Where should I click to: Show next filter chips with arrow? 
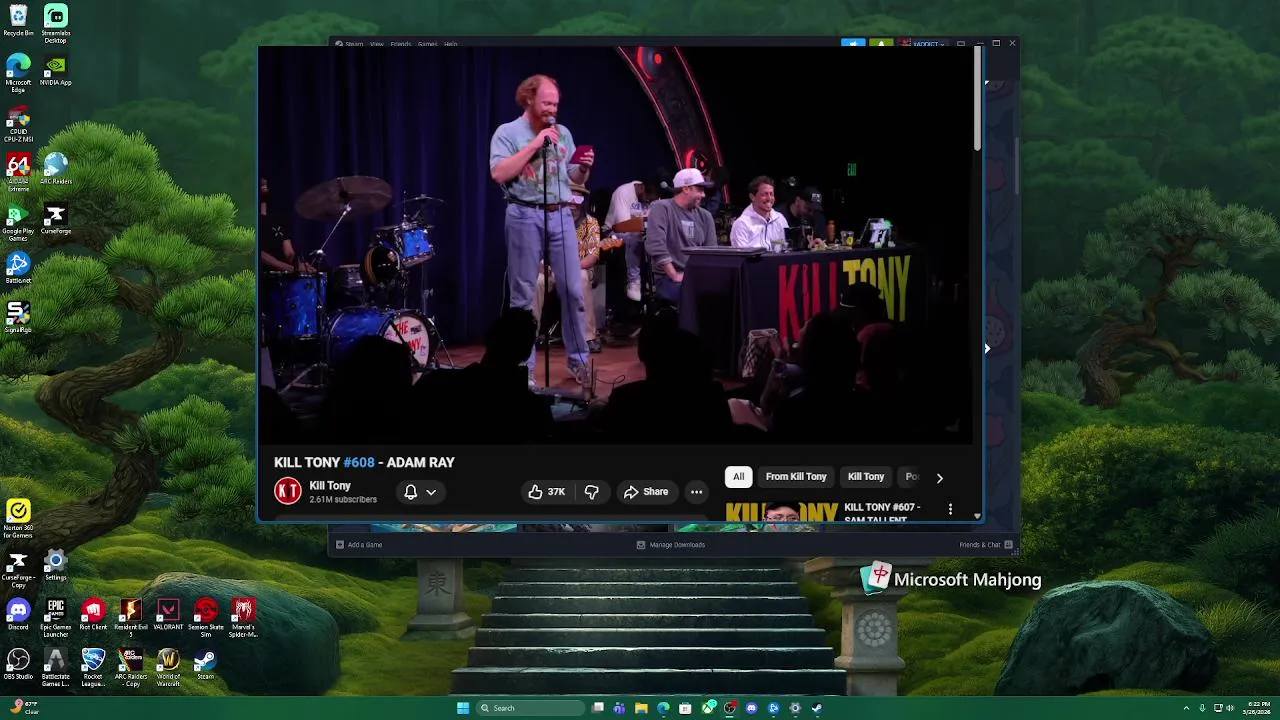pyautogui.click(x=939, y=478)
